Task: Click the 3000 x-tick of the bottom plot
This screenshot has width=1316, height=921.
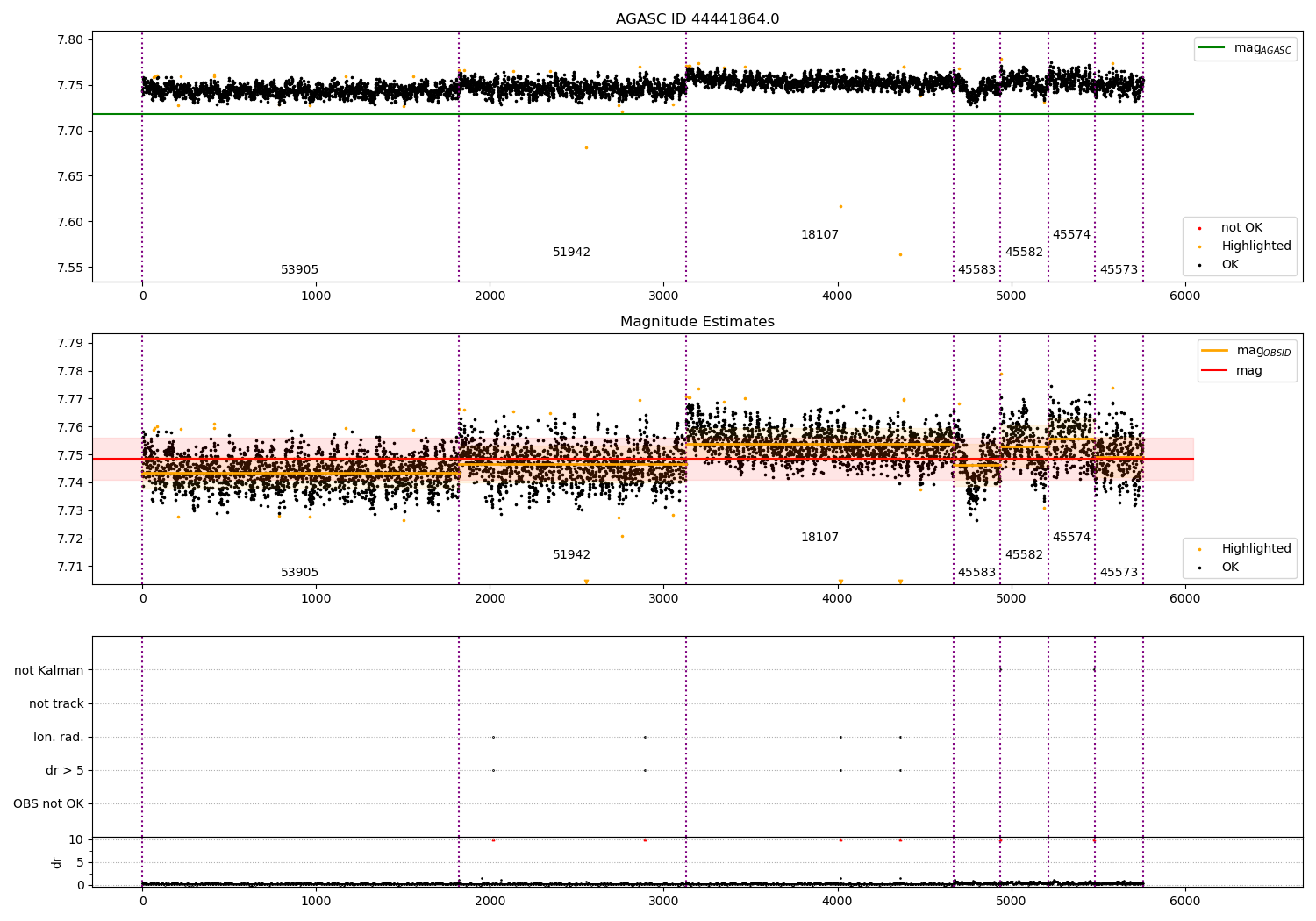Action: (663, 901)
